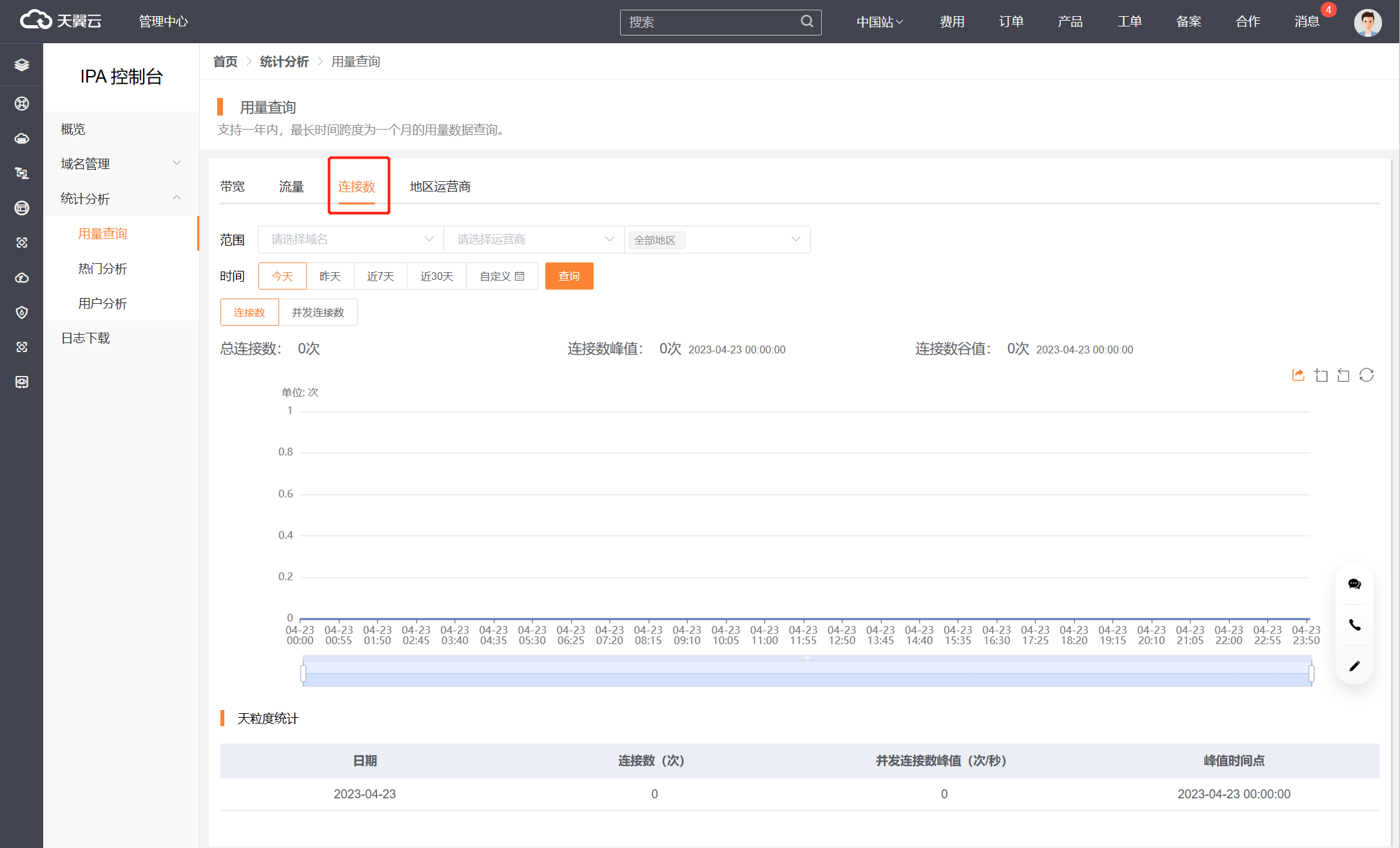Viewport: 1400px width, 848px height.
Task: Open the online chat floating icon
Action: click(1354, 584)
